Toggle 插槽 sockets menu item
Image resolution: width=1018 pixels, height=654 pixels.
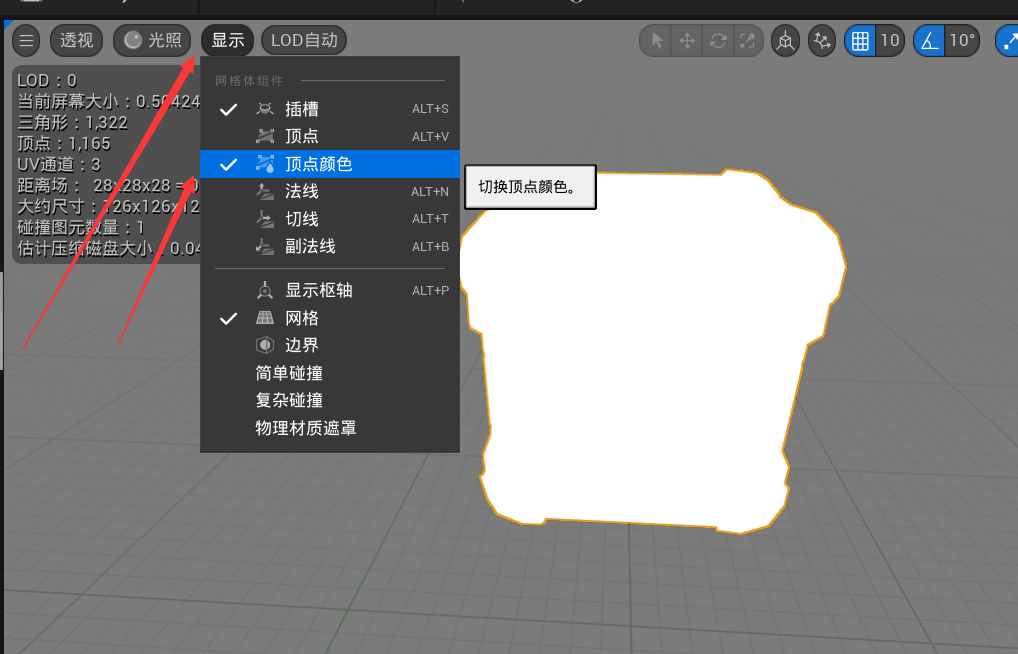[x=330, y=109]
